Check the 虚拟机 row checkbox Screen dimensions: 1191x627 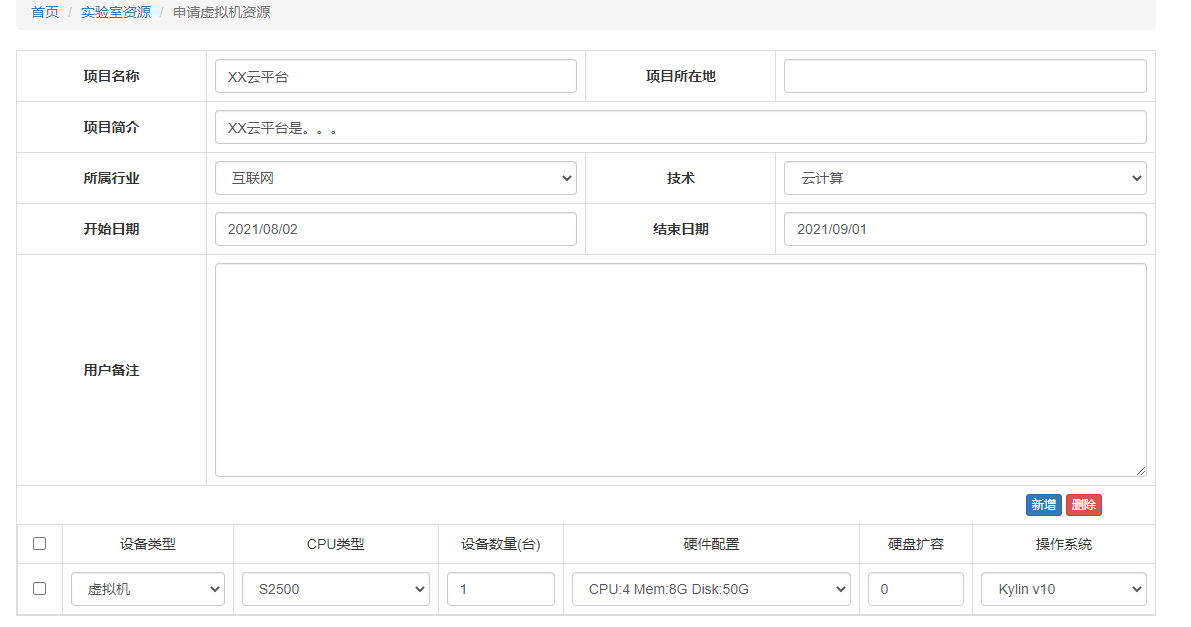tap(40, 589)
